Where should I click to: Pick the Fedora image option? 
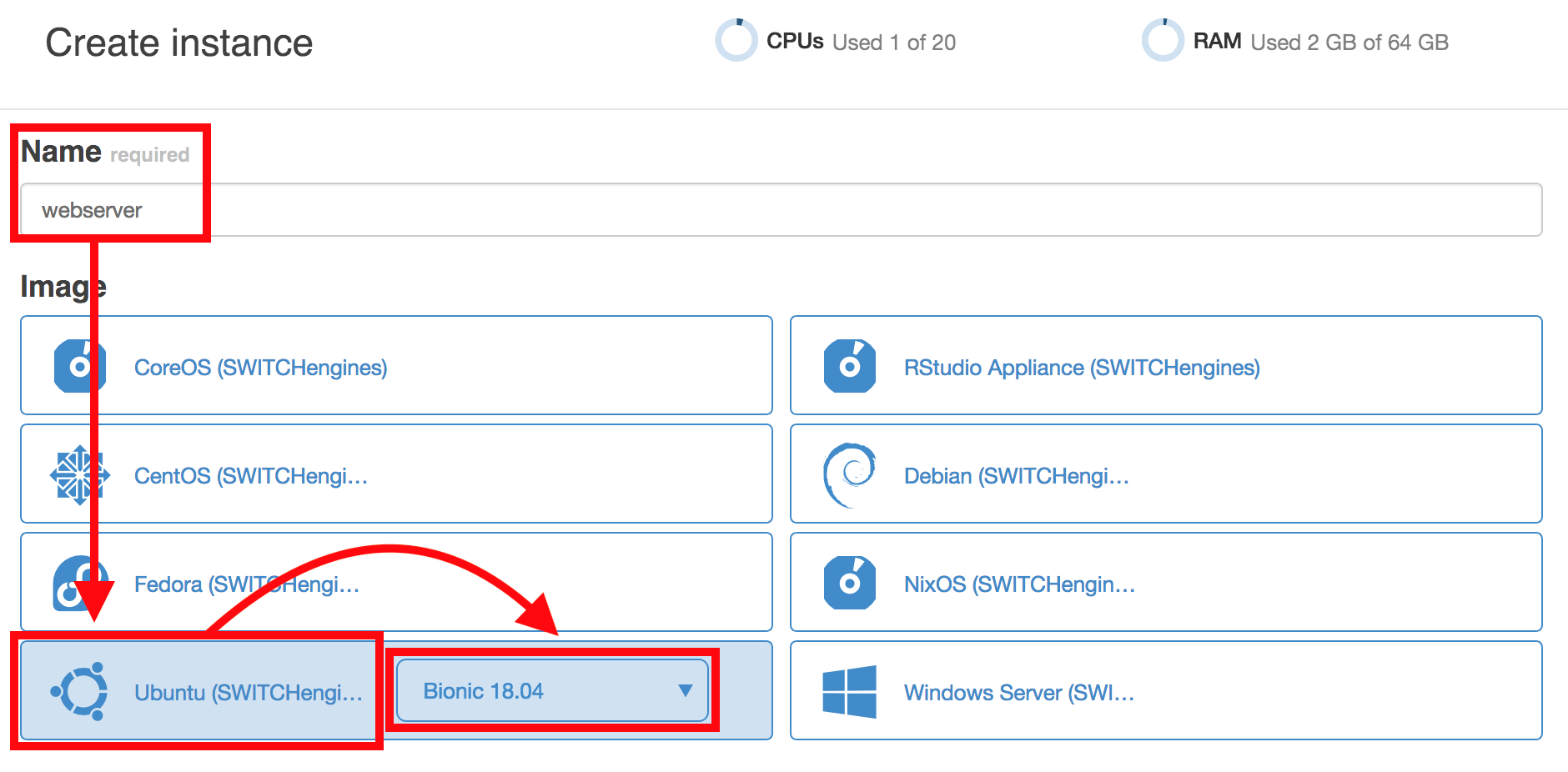(x=396, y=582)
